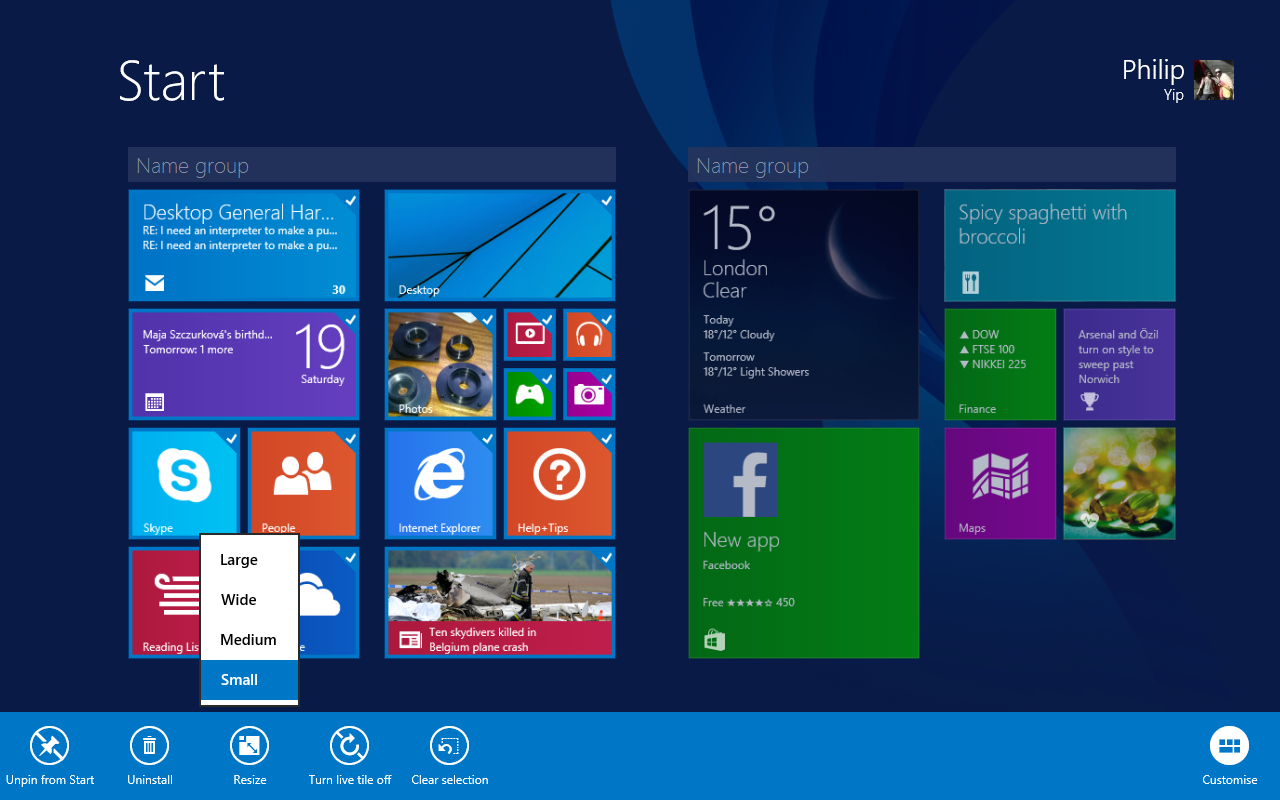Uncheck the People tile checkmark
This screenshot has width=1280, height=800.
tap(350, 438)
